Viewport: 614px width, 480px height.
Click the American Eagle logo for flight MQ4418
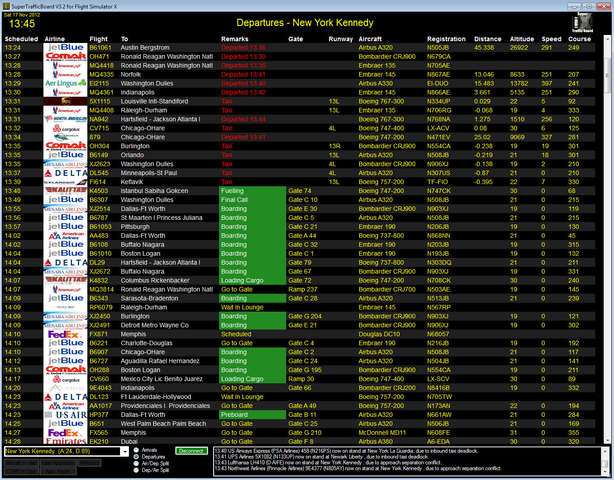coord(65,65)
